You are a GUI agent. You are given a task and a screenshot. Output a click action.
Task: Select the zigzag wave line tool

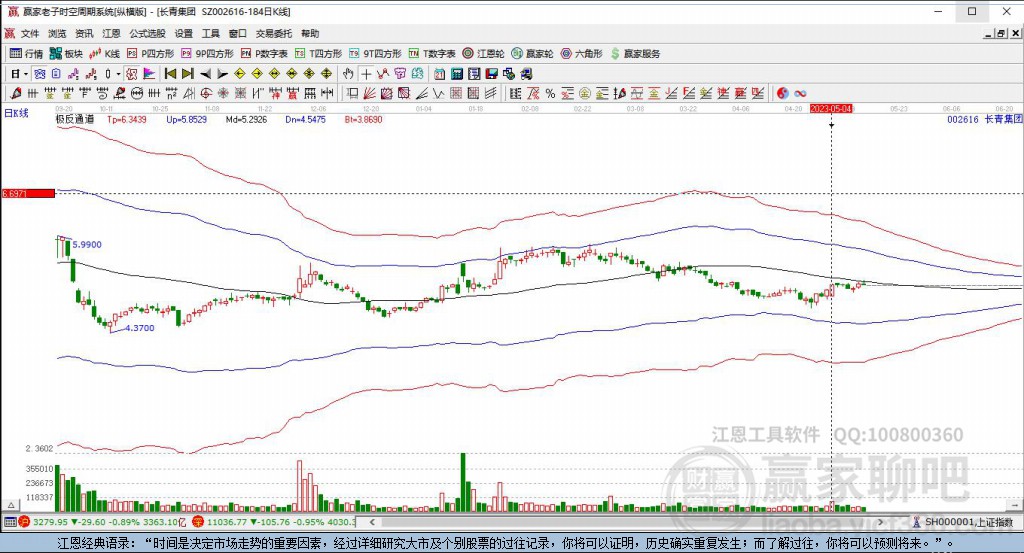[x=438, y=93]
